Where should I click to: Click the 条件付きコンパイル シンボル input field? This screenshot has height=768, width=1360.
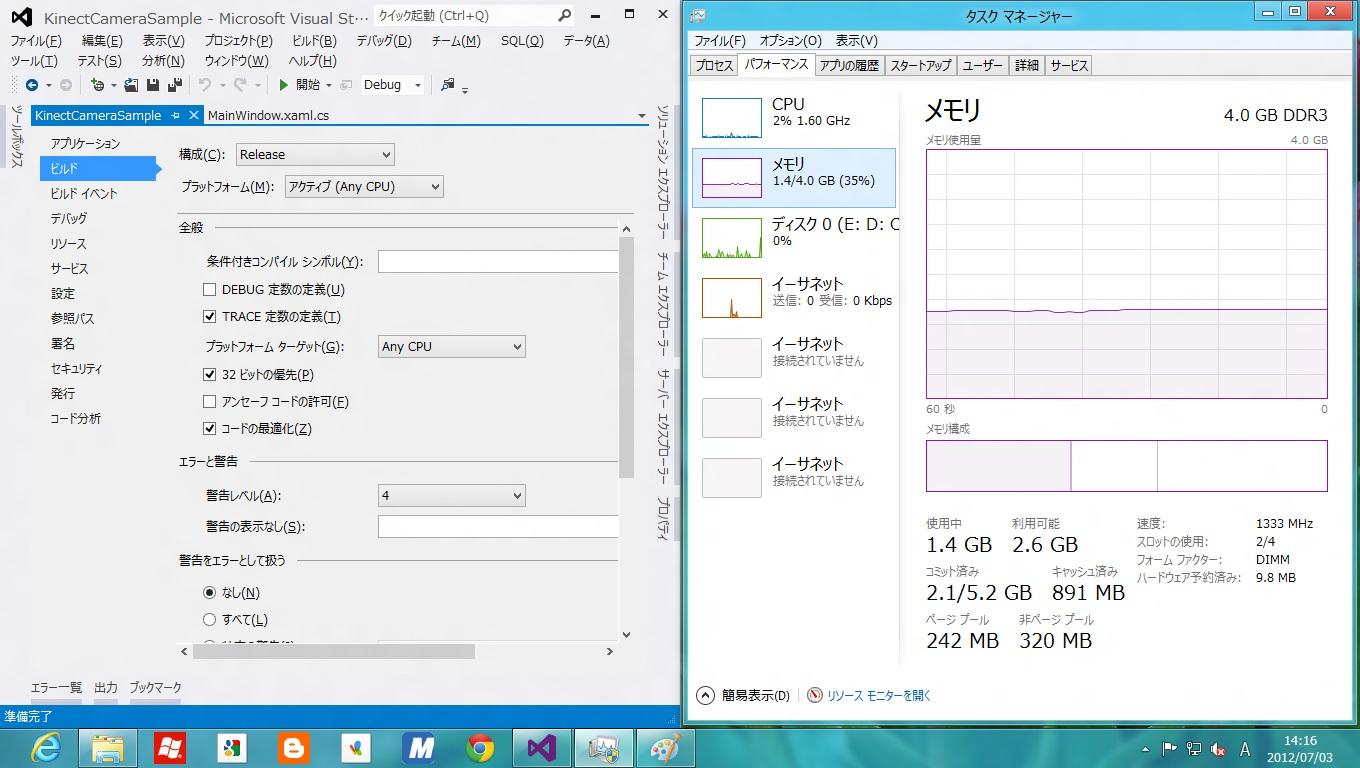click(498, 262)
